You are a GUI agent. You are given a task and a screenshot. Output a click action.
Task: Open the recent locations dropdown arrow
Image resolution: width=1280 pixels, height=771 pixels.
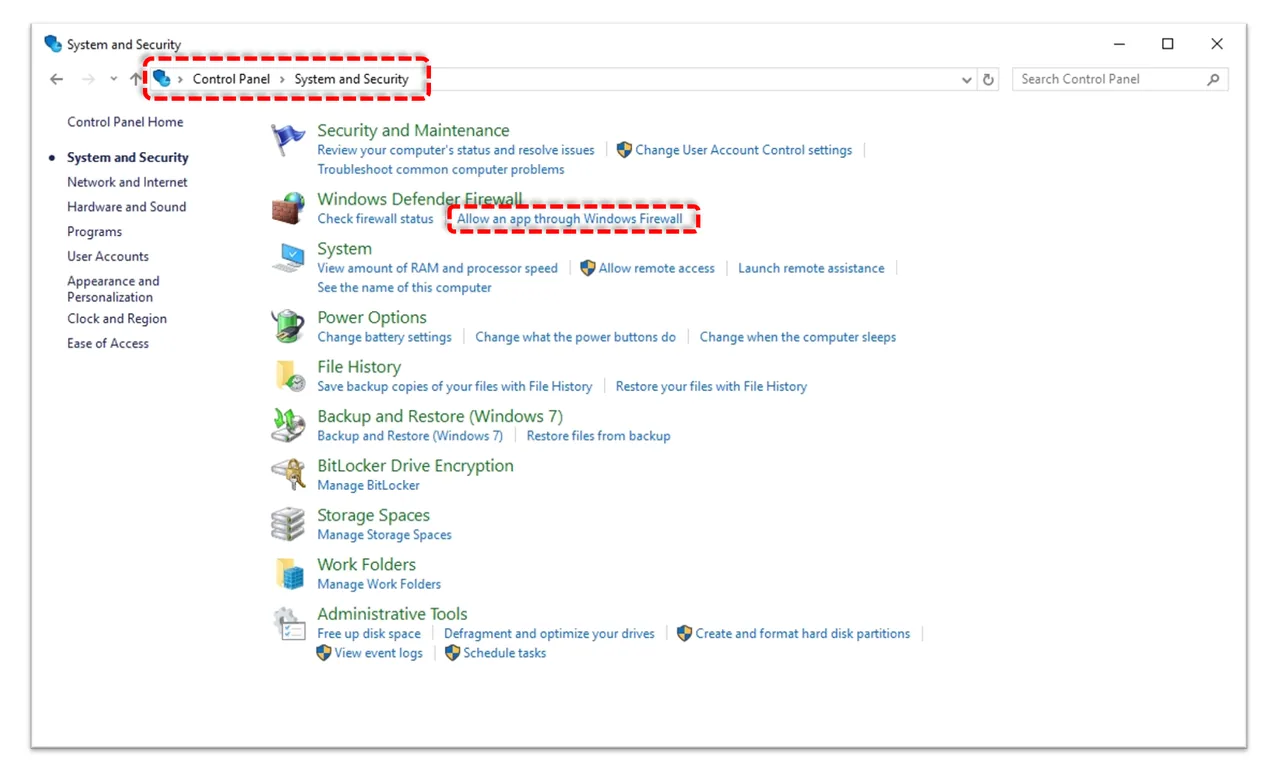(113, 79)
